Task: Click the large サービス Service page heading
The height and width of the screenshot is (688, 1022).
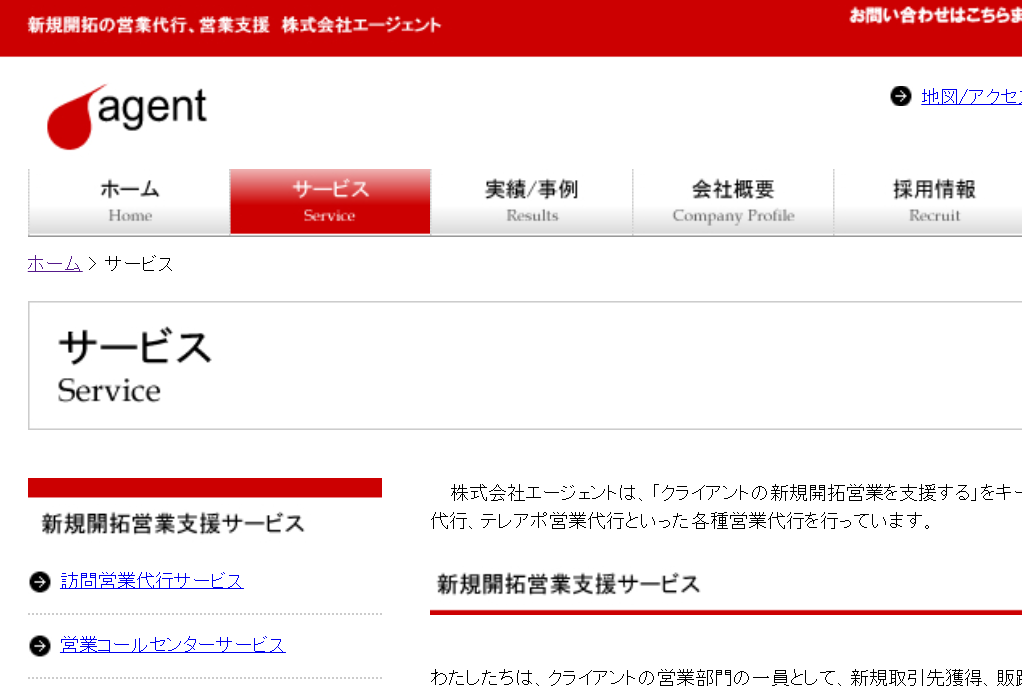Action: [135, 365]
